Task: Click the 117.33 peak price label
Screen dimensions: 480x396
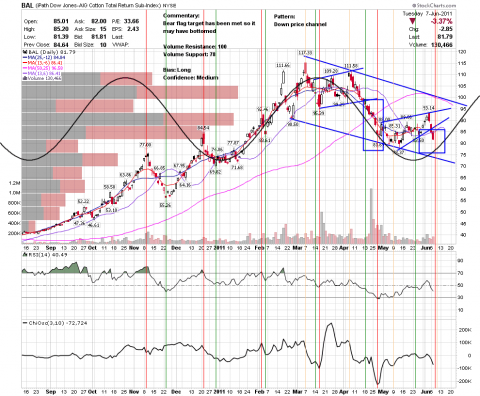Action: click(x=305, y=53)
